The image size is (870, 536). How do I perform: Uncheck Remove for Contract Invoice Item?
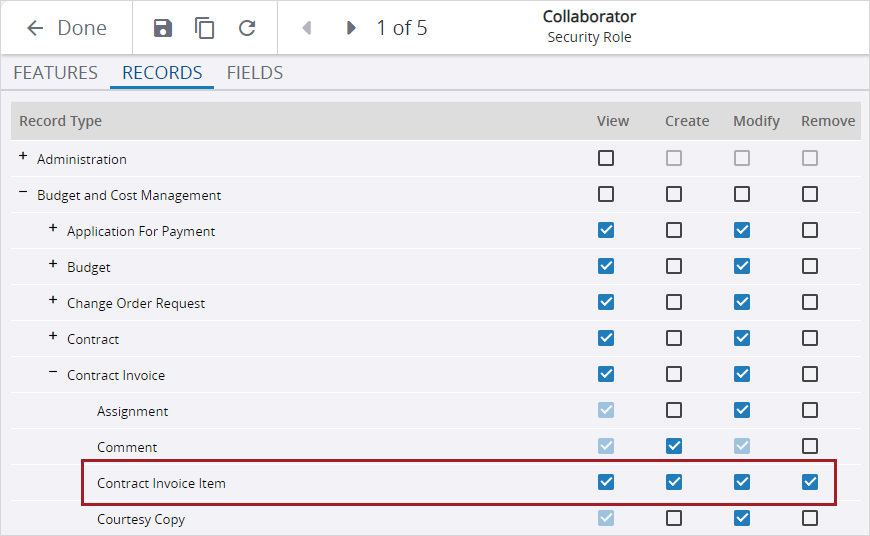tap(810, 482)
